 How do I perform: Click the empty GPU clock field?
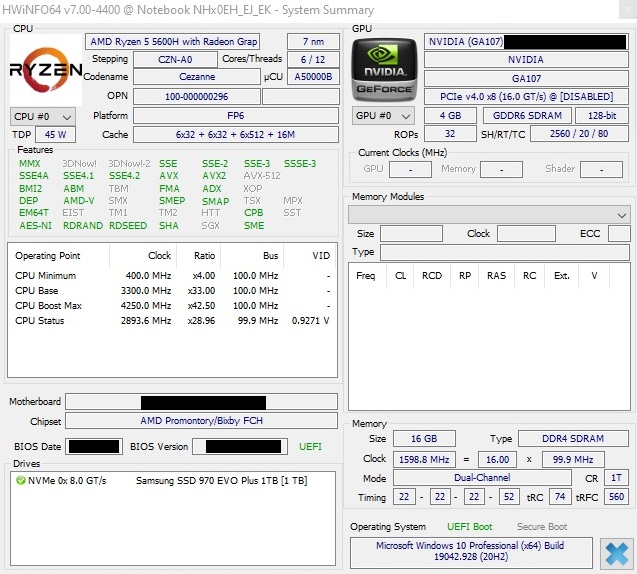(410, 170)
